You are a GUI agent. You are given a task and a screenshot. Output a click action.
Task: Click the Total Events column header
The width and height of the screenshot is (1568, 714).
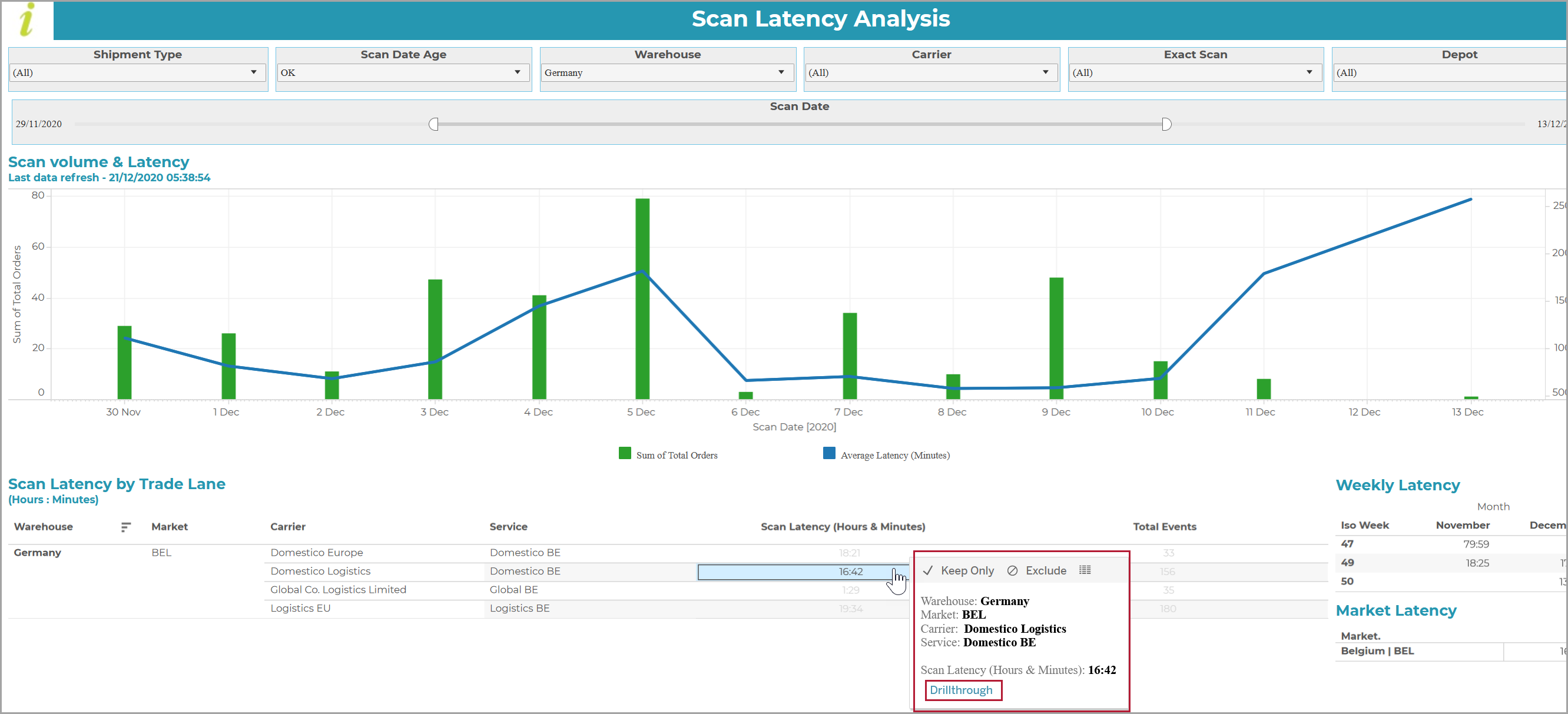1164,526
